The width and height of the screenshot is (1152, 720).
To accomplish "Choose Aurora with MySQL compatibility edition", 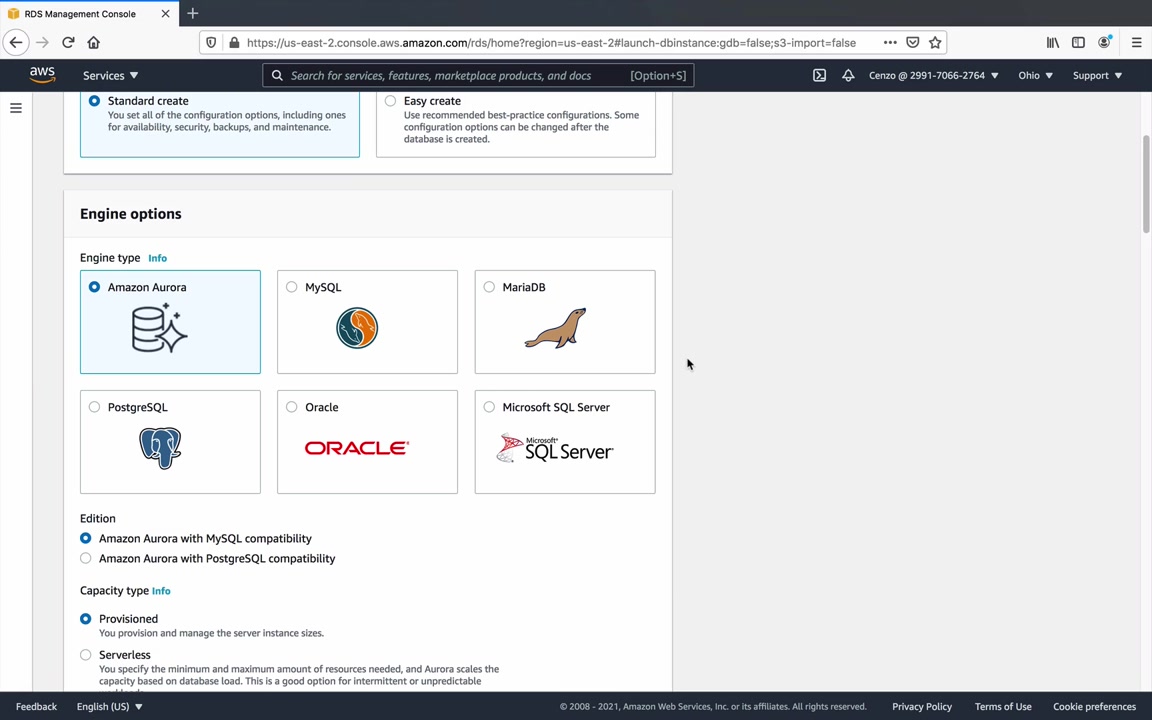I will click(x=86, y=538).
